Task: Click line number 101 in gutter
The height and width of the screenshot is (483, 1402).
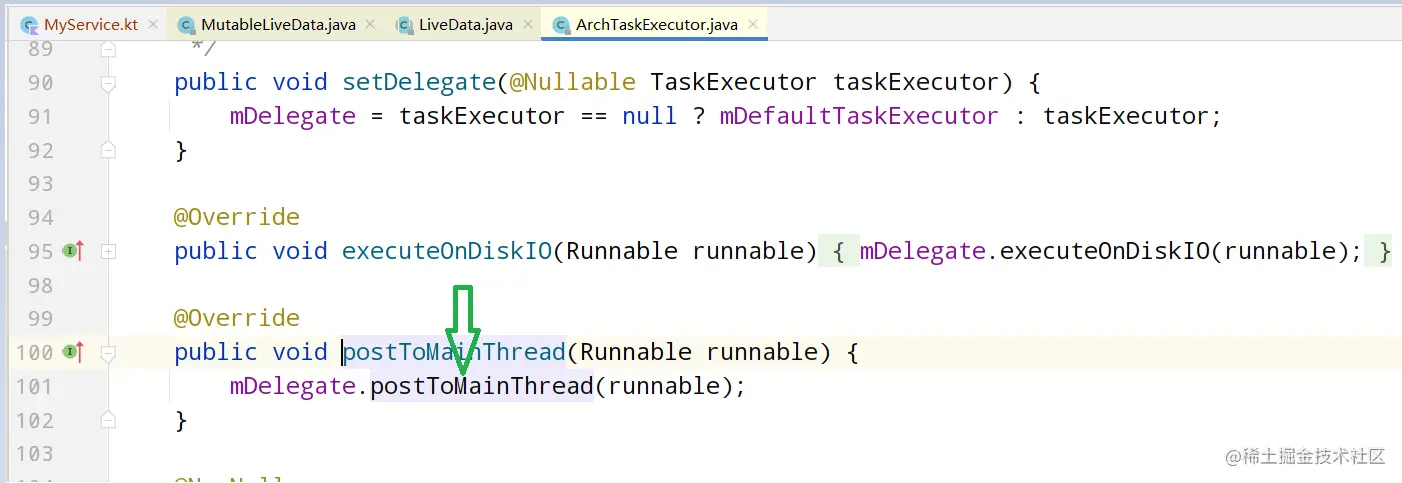Action: (x=33, y=387)
